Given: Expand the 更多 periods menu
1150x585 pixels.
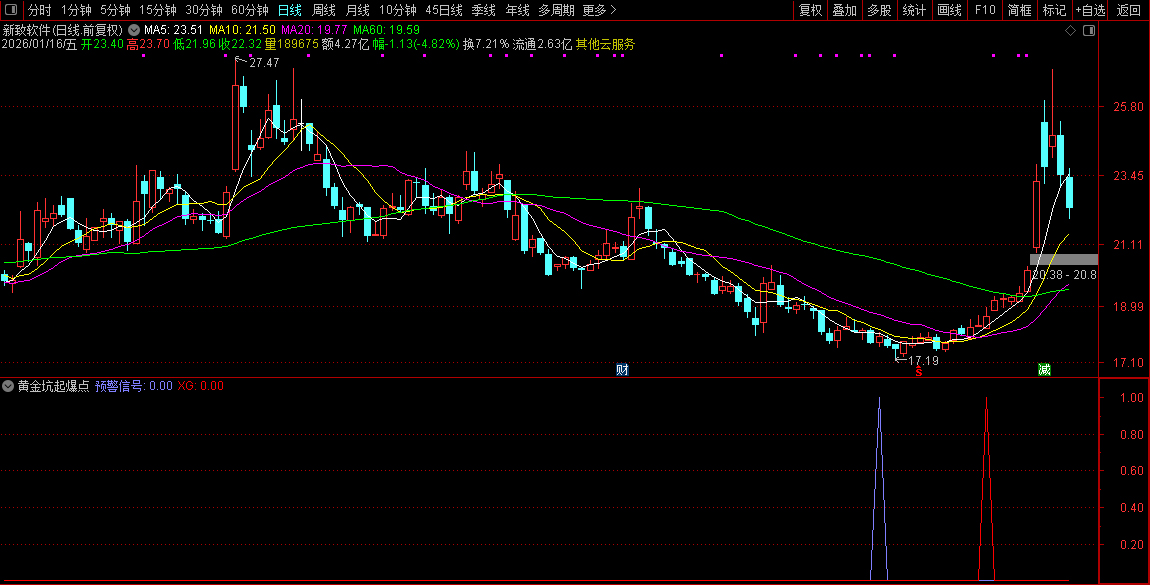Looking at the screenshot, I should click(599, 10).
